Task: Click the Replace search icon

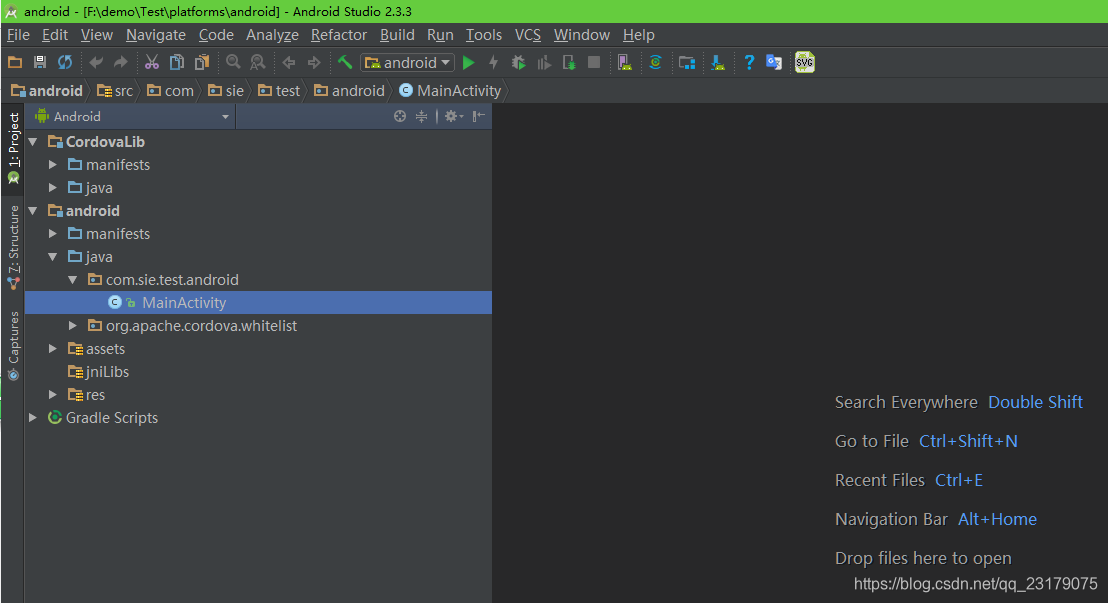Action: pyautogui.click(x=258, y=63)
